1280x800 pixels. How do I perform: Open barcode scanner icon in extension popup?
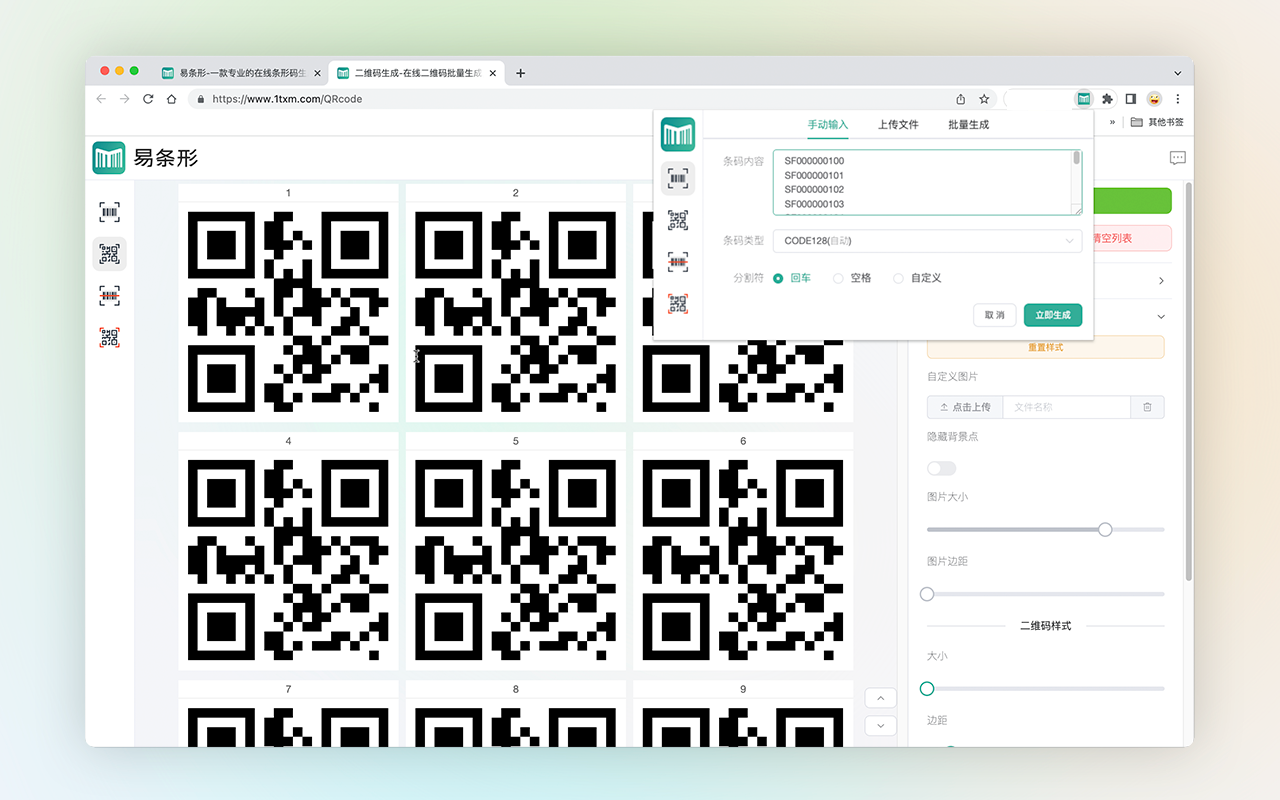tap(678, 262)
